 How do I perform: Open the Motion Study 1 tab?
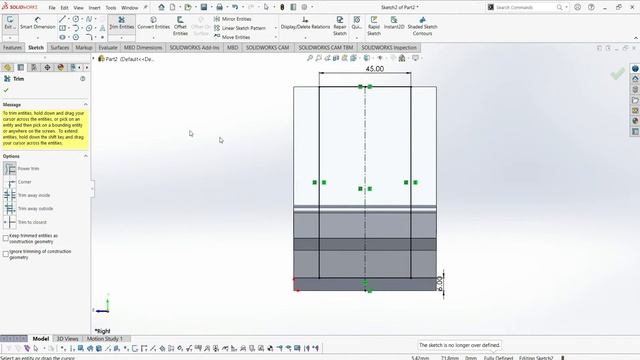click(x=105, y=339)
